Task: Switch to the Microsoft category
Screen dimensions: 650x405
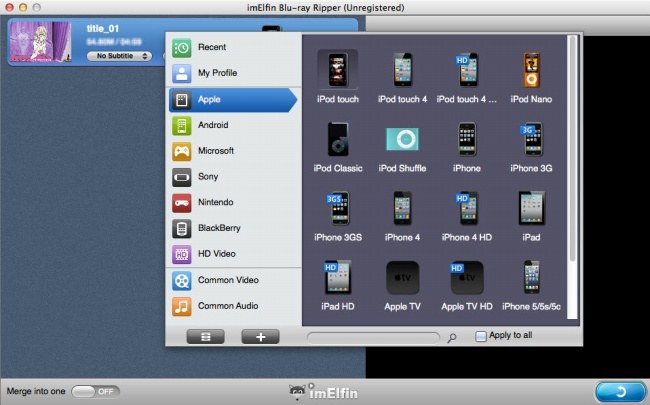Action: 233,151
